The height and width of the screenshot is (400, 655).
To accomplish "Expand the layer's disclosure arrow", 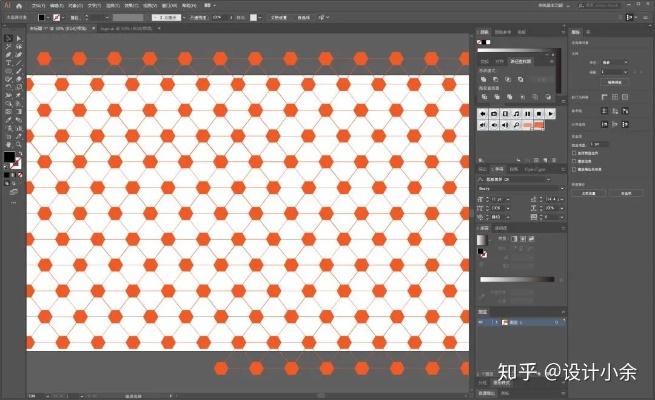I will point(496,322).
